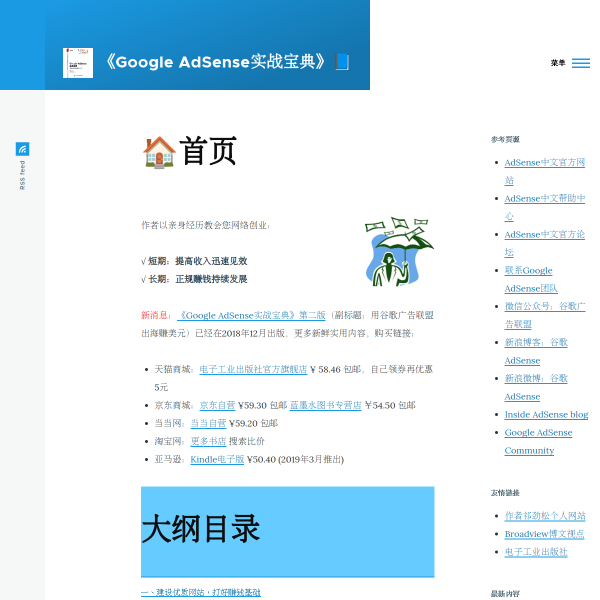Open 一、建设优质网站 outline link
The width and height of the screenshot is (600, 600).
tap(201, 592)
